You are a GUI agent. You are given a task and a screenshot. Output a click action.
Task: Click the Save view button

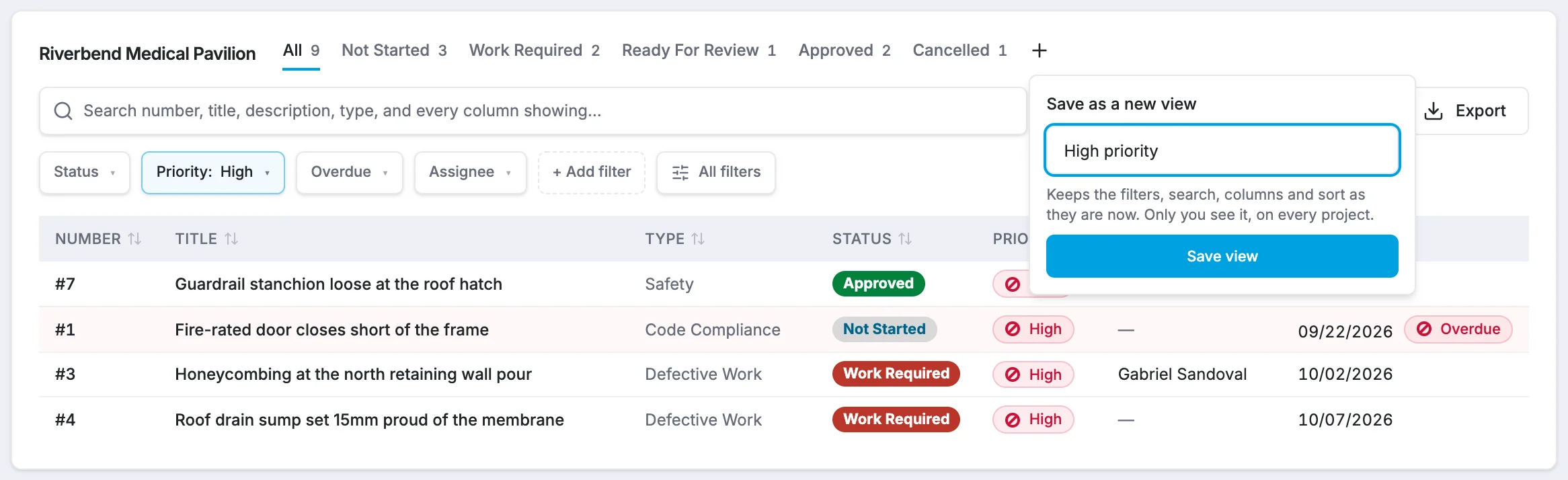[x=1222, y=256]
